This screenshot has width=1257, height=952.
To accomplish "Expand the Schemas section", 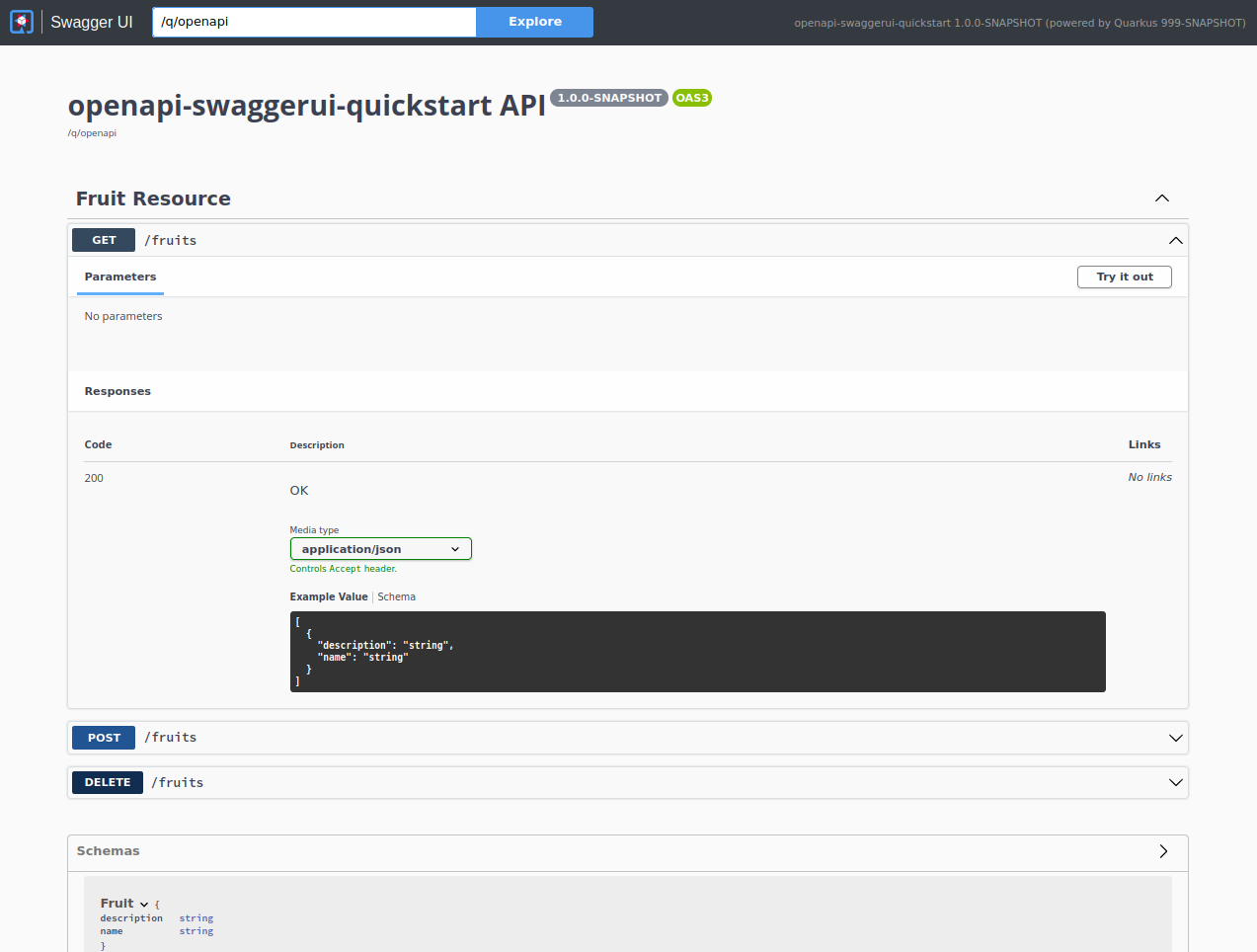I will [1163, 851].
